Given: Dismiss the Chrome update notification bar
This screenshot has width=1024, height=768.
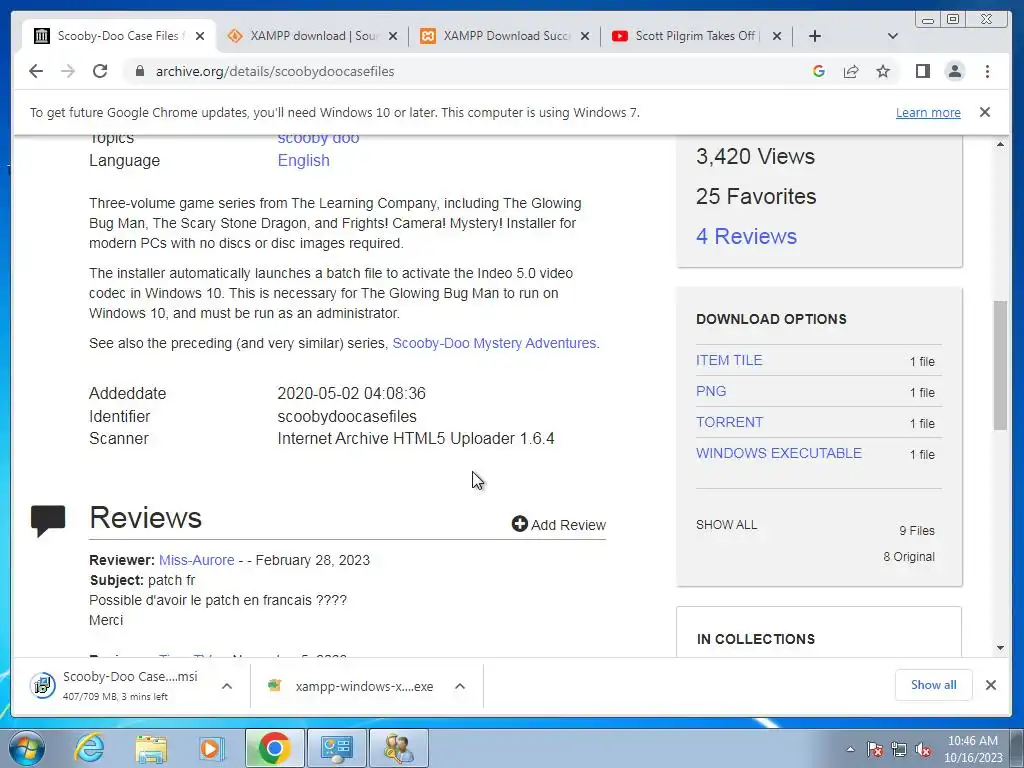Looking at the screenshot, I should pos(985,112).
